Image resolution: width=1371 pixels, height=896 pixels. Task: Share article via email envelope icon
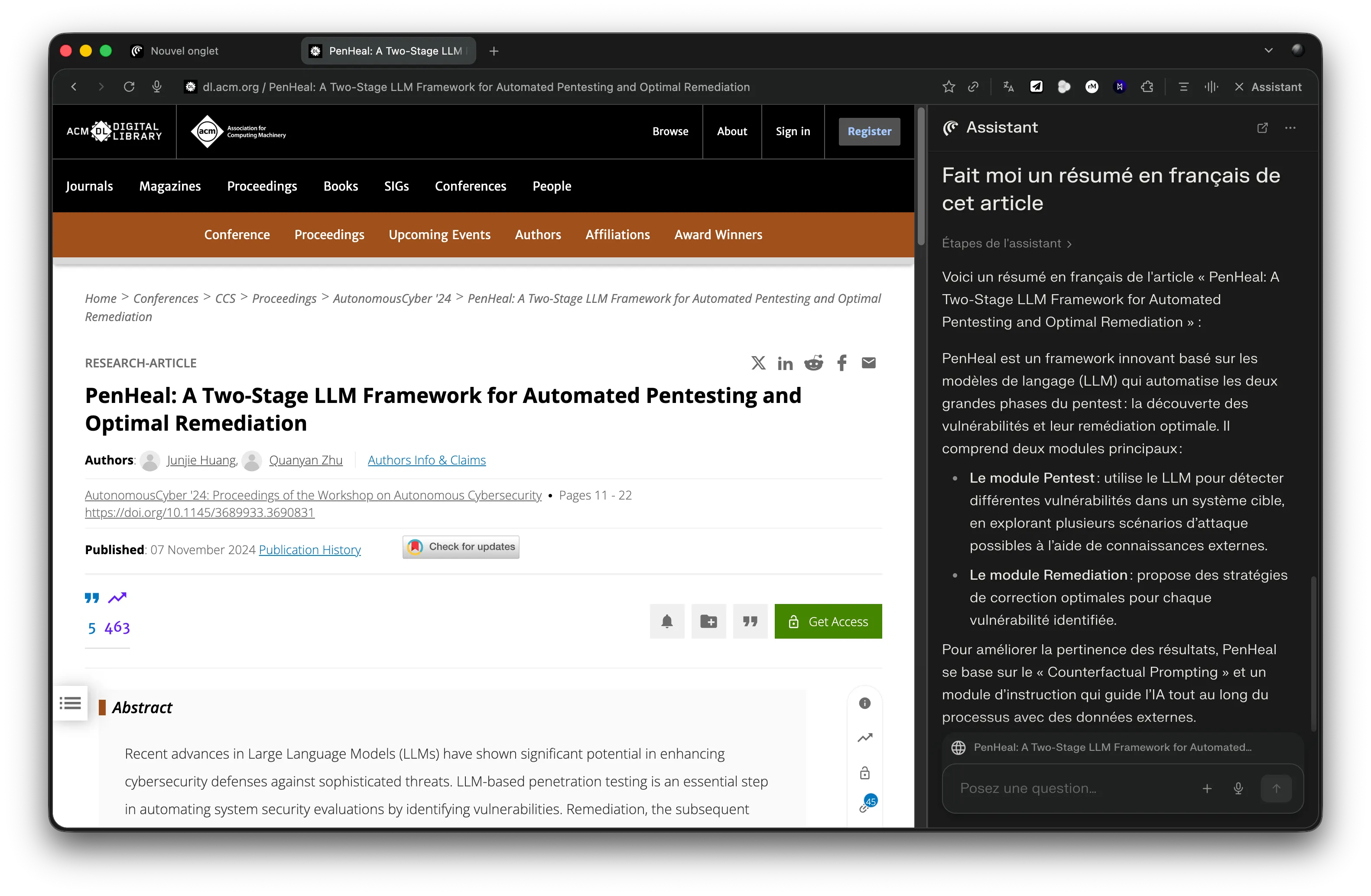point(868,363)
